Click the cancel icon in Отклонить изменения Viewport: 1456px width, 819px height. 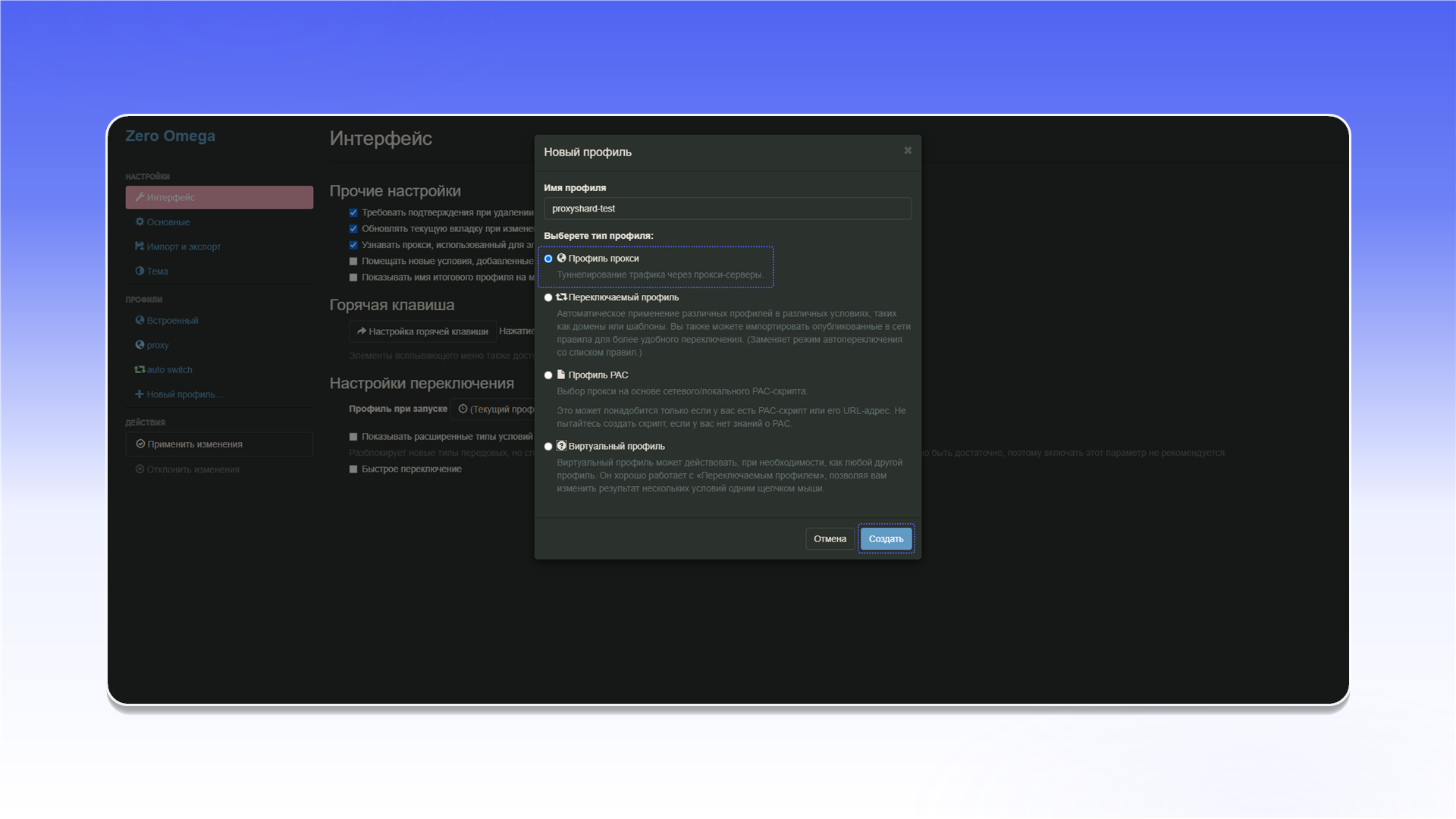tap(140, 469)
